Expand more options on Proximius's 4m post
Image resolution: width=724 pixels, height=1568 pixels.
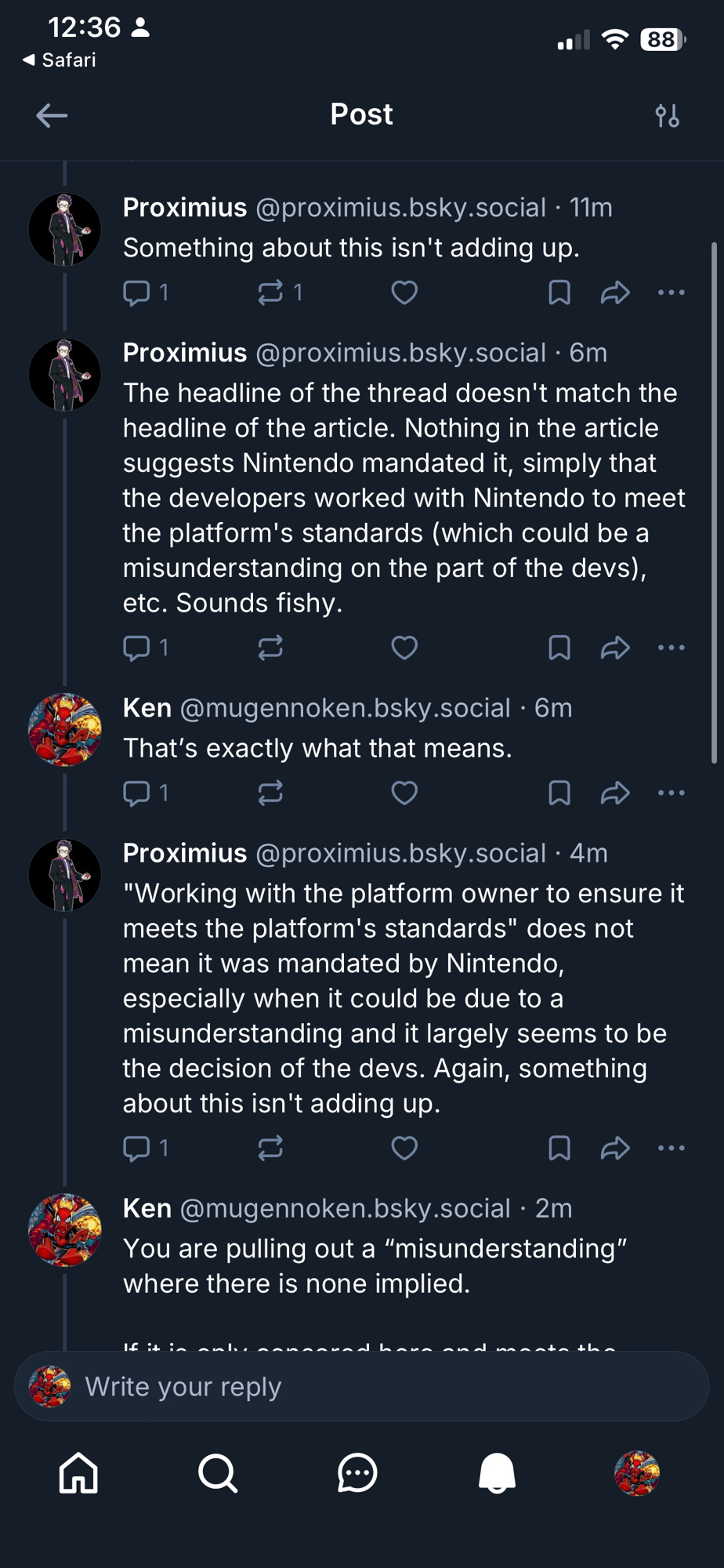coord(672,1148)
